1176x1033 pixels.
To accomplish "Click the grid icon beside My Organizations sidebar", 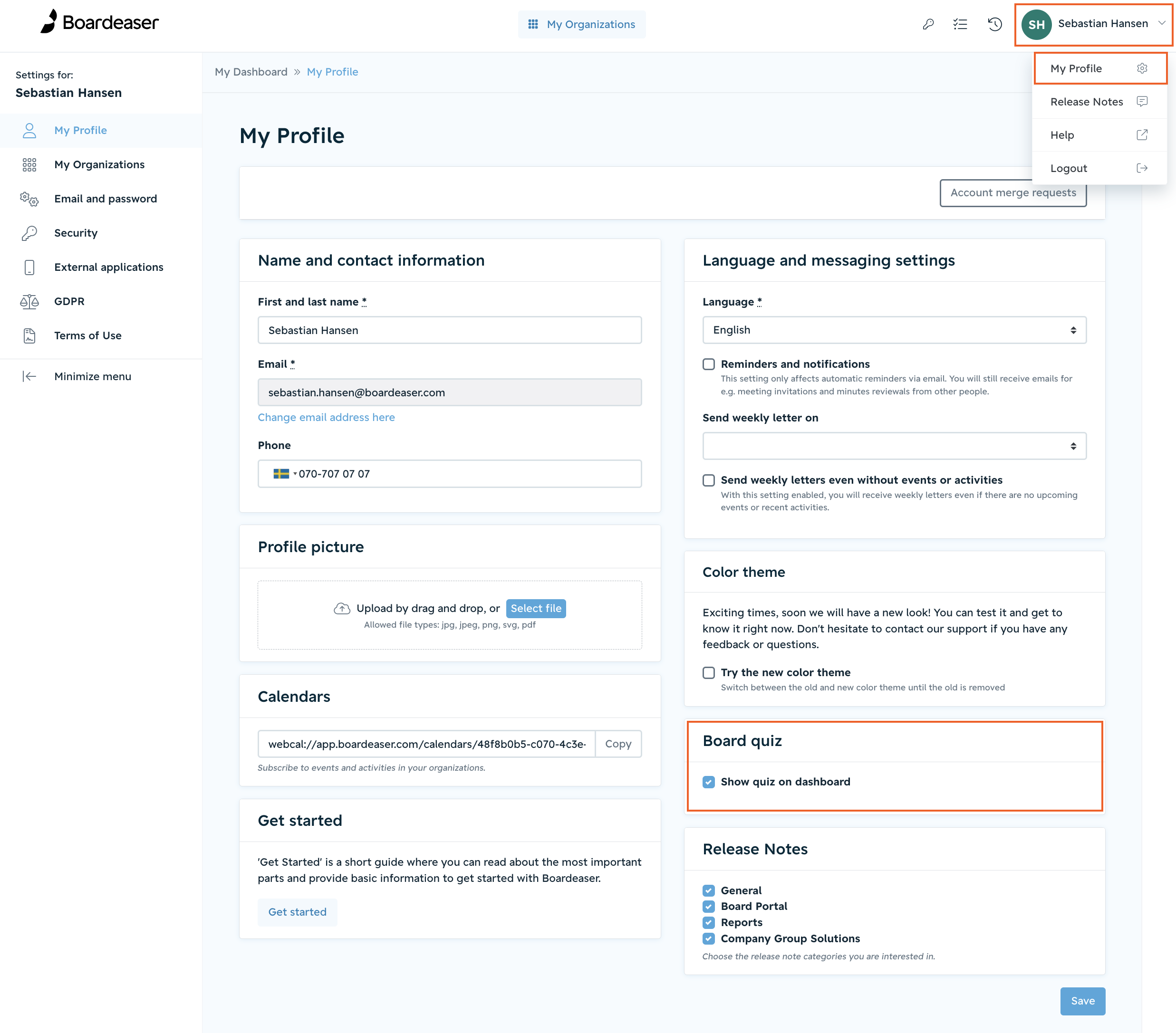I will (x=29, y=164).
